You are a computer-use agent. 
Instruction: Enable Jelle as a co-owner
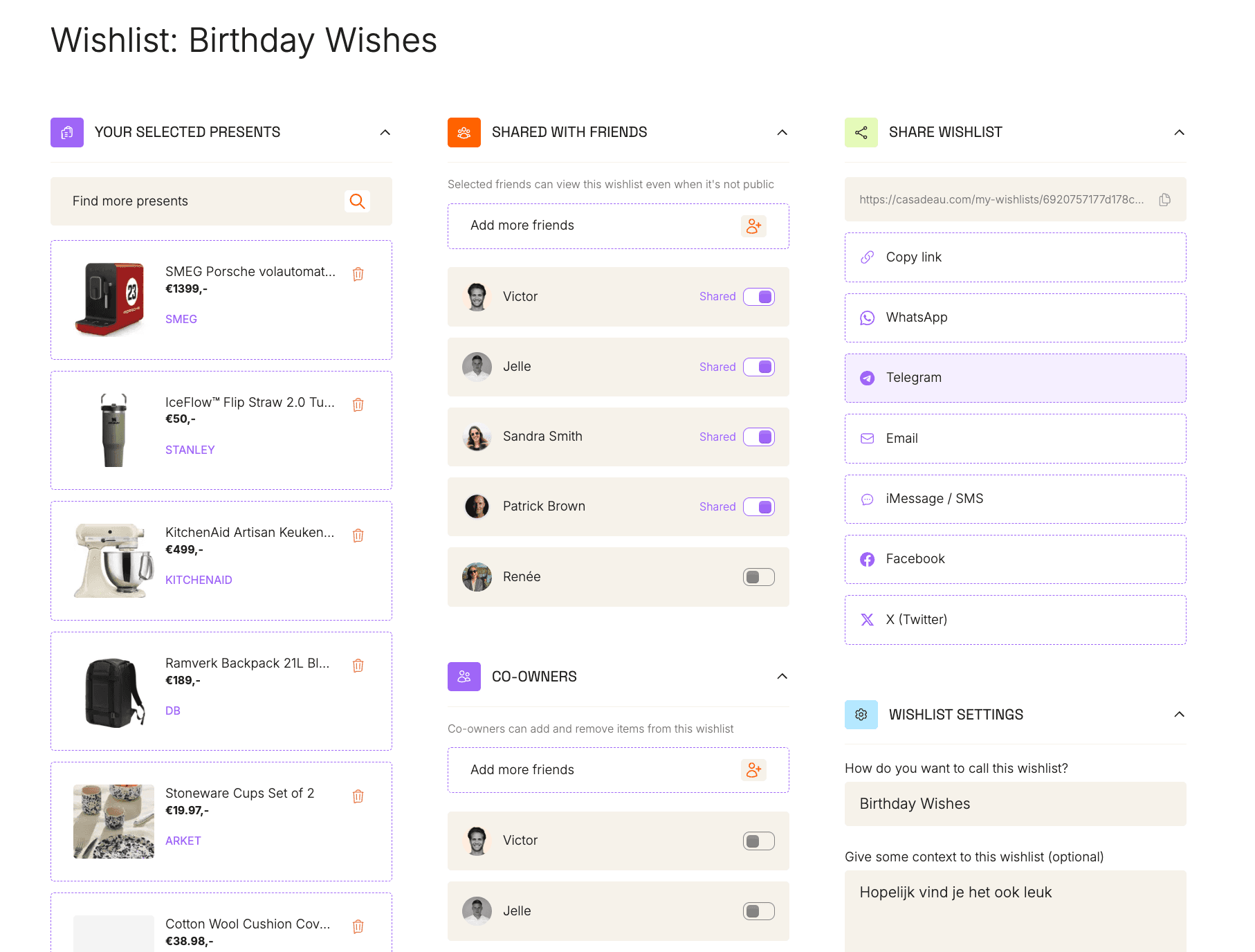(x=758, y=911)
